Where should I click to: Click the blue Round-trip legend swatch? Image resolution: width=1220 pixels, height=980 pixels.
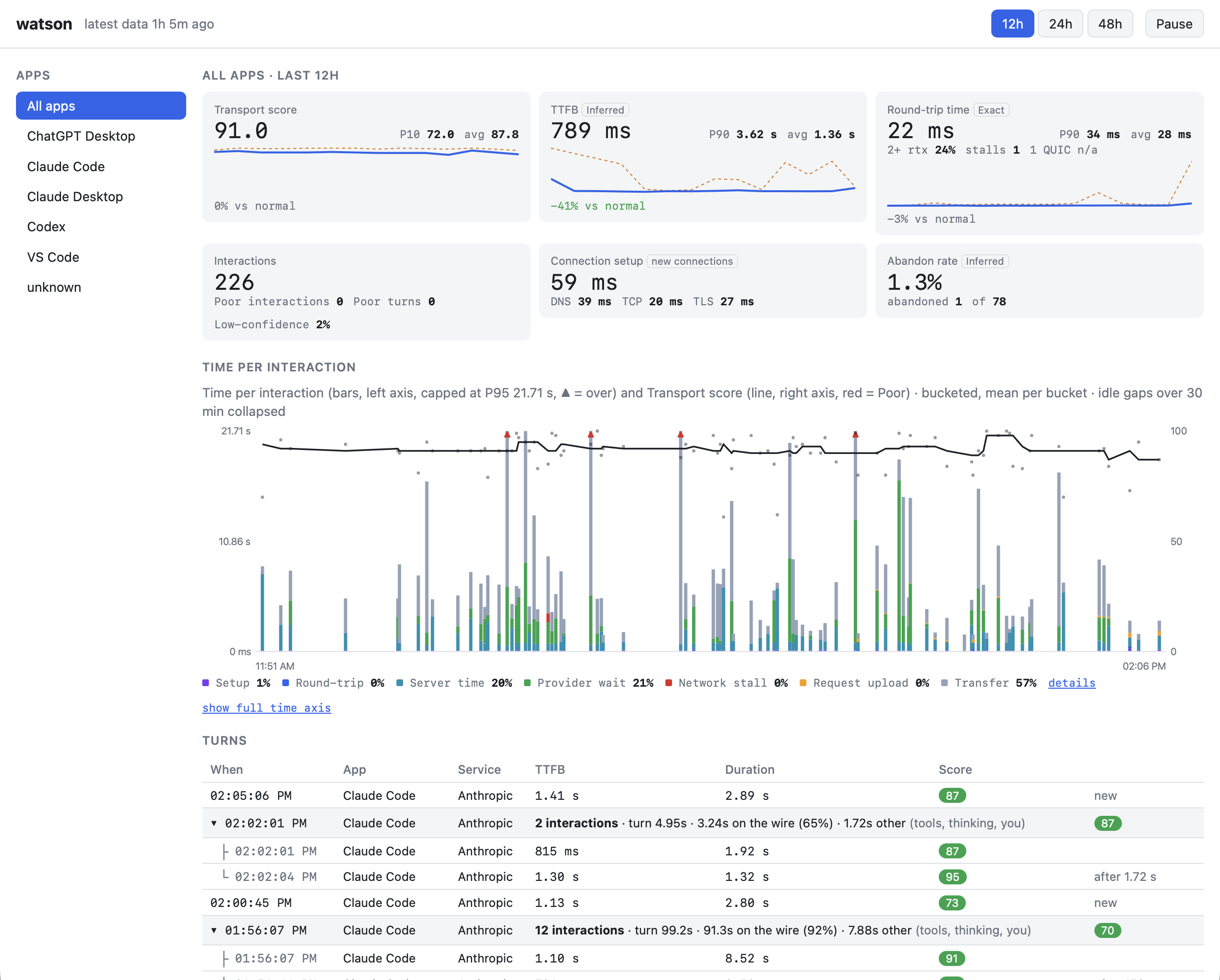pos(286,682)
